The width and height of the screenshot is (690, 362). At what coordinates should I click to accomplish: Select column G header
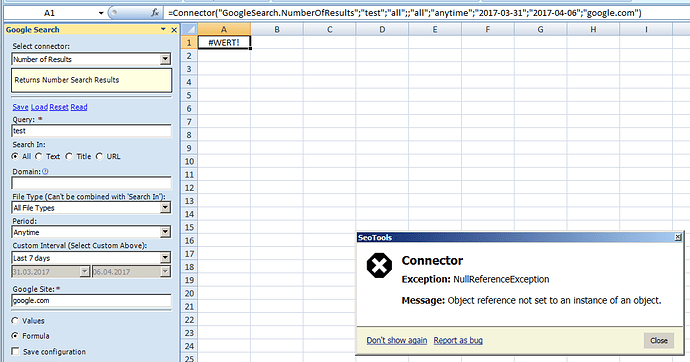tap(540, 29)
